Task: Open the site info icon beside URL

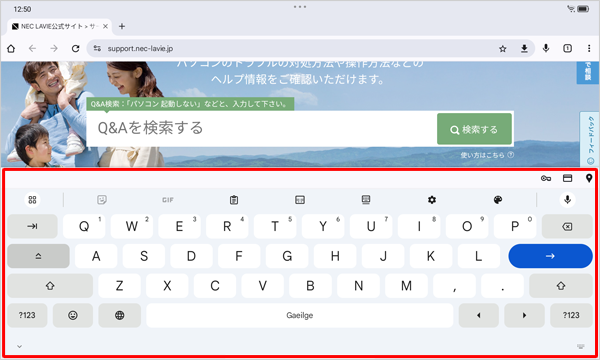Action: tap(97, 49)
